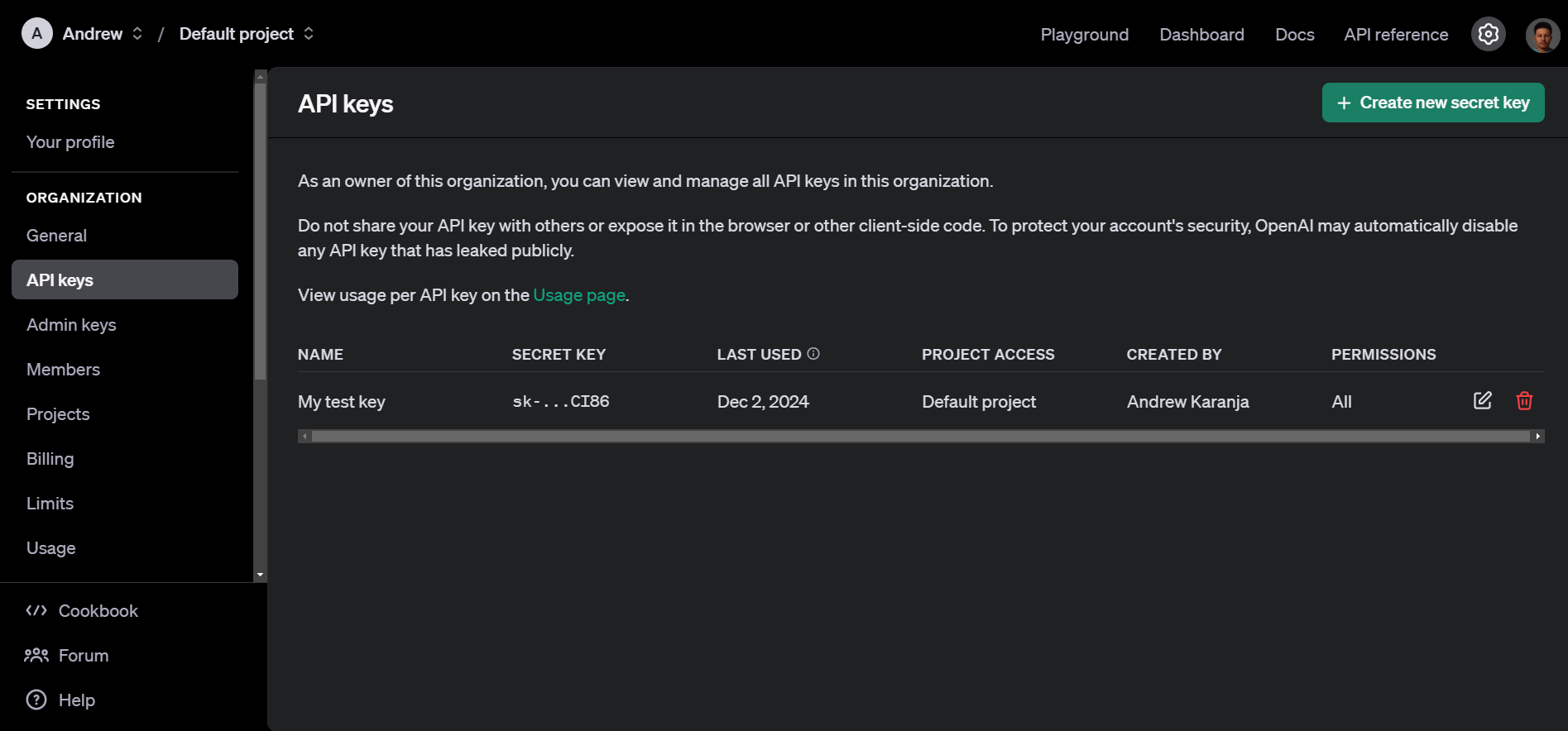
Task: Open the Cookbook code icon link
Action: pos(36,610)
